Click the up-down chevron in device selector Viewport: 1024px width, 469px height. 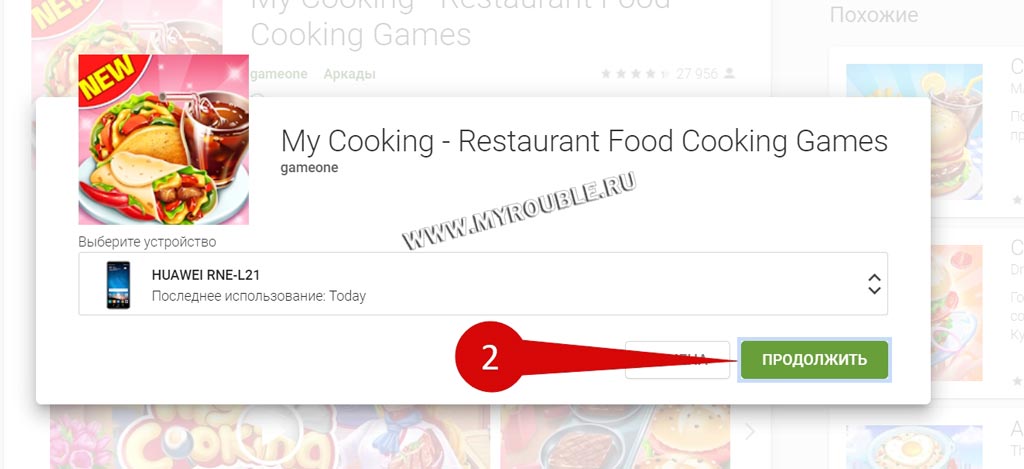[874, 284]
